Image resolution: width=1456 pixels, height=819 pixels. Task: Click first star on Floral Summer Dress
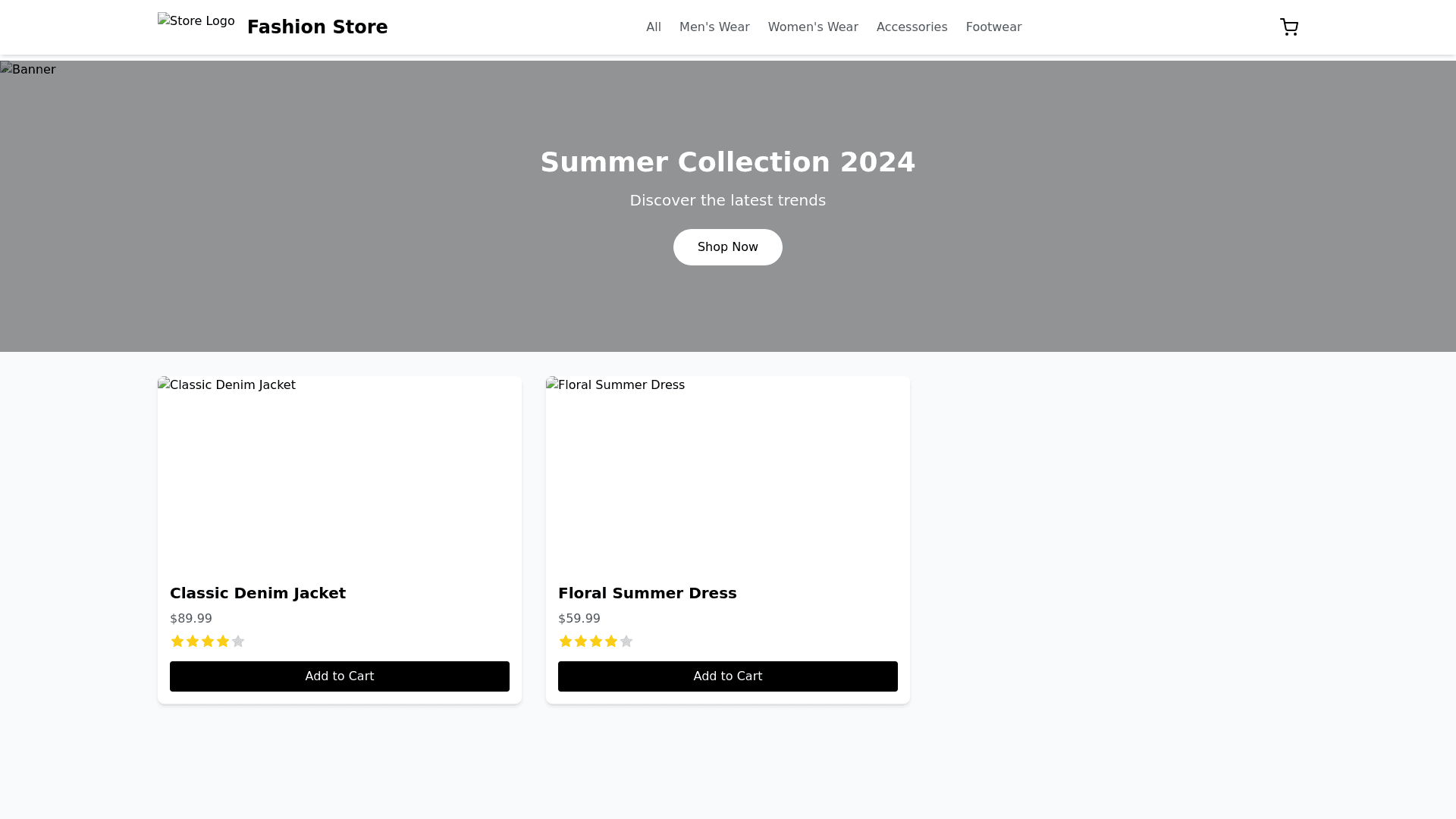pyautogui.click(x=566, y=642)
